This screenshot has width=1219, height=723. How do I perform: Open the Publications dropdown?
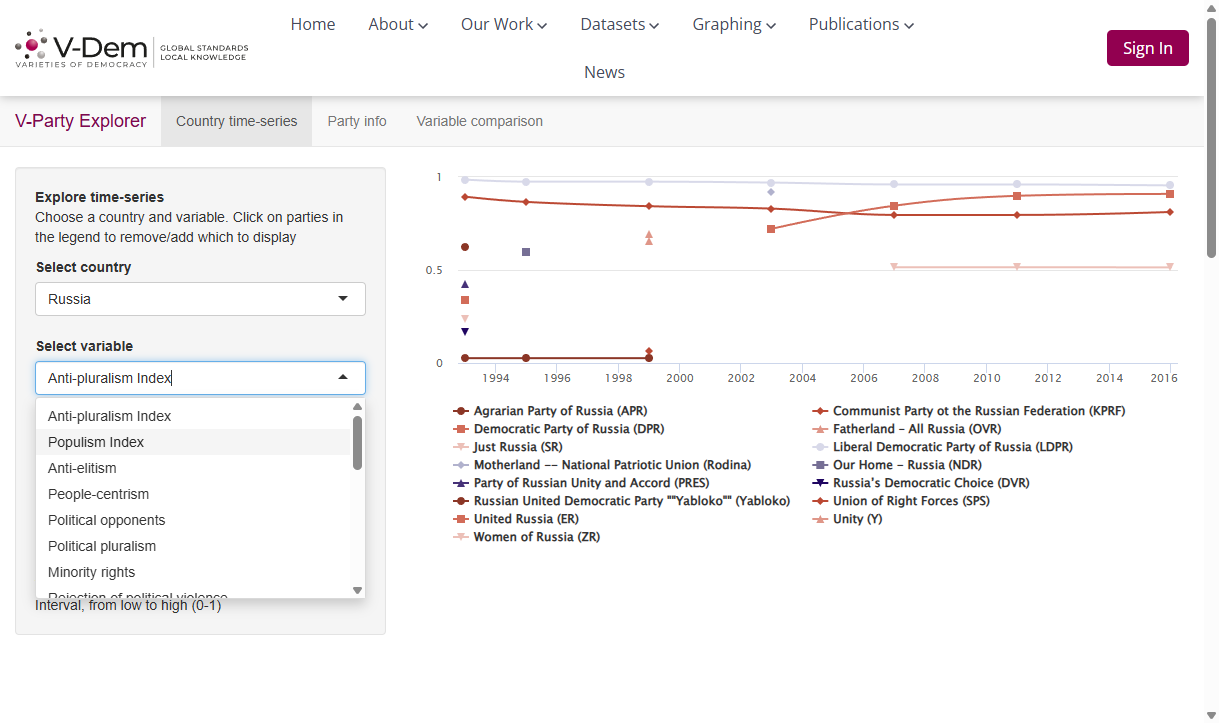coord(861,24)
